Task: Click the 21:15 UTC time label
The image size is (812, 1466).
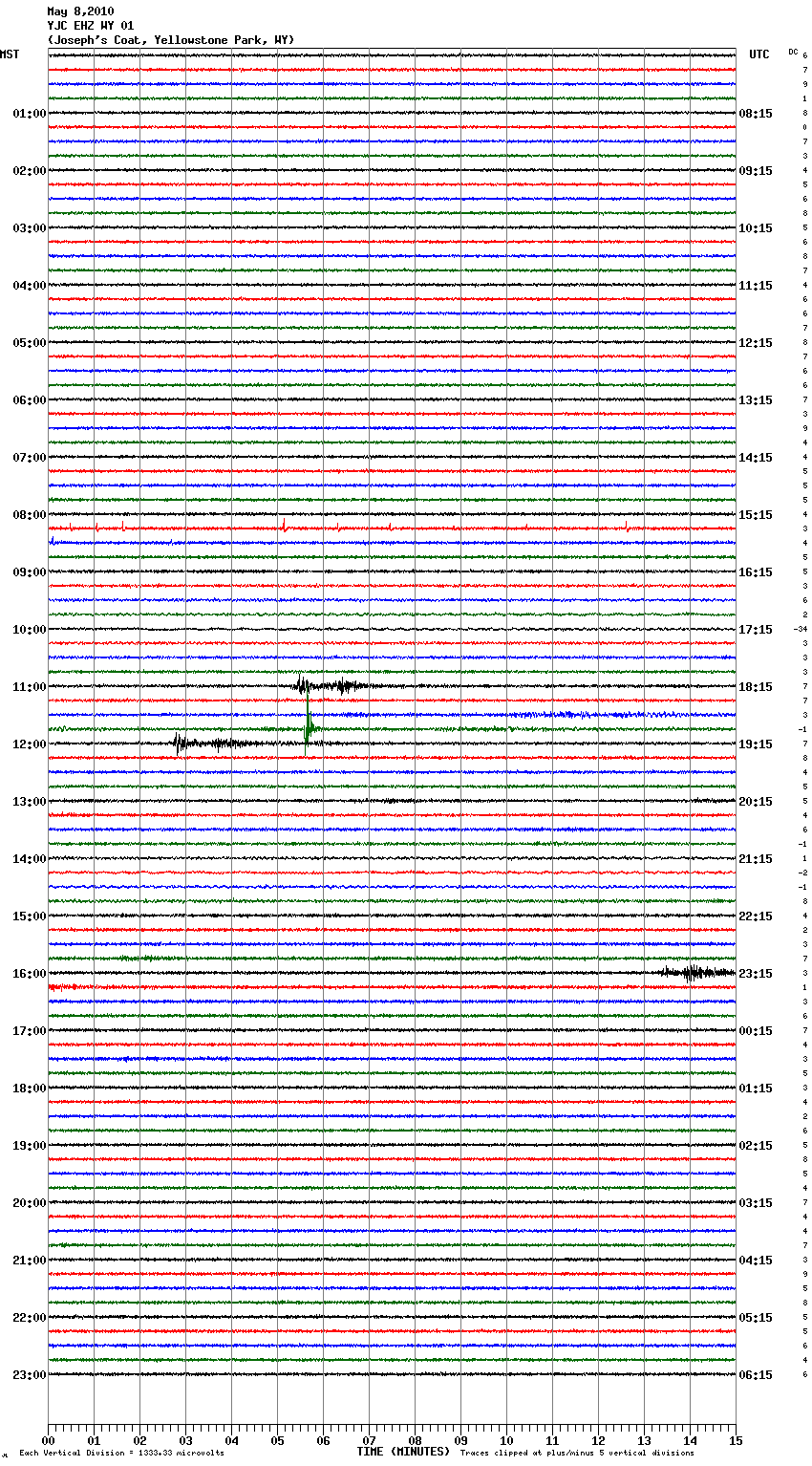Action: 756,859
